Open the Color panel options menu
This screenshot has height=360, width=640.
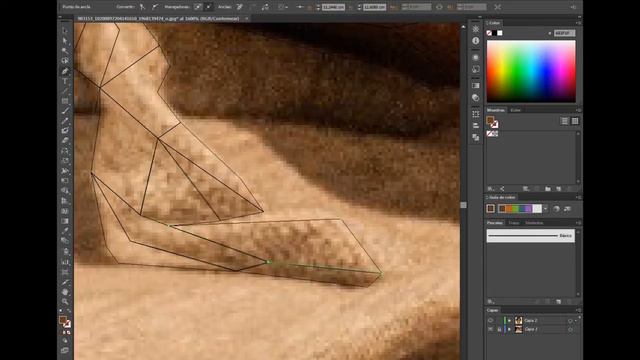[x=578, y=23]
